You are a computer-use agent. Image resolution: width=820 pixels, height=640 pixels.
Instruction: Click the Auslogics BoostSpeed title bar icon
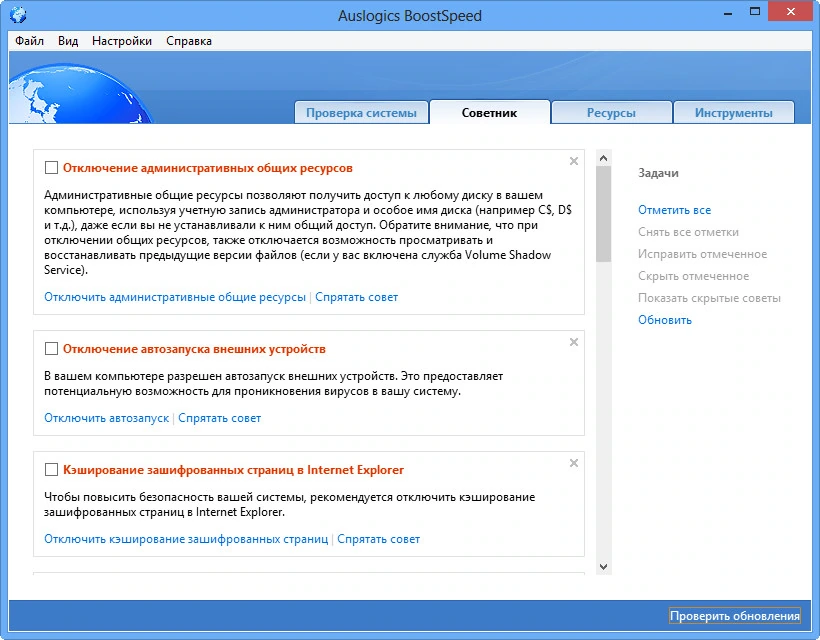coord(18,15)
